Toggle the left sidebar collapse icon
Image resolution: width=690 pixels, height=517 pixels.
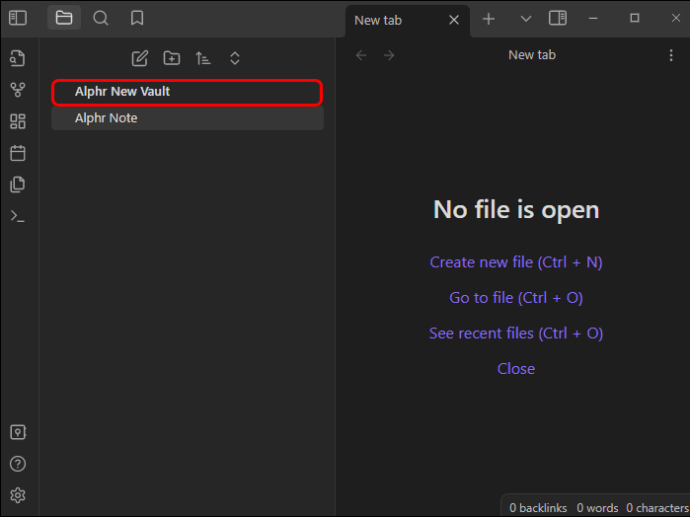click(18, 18)
